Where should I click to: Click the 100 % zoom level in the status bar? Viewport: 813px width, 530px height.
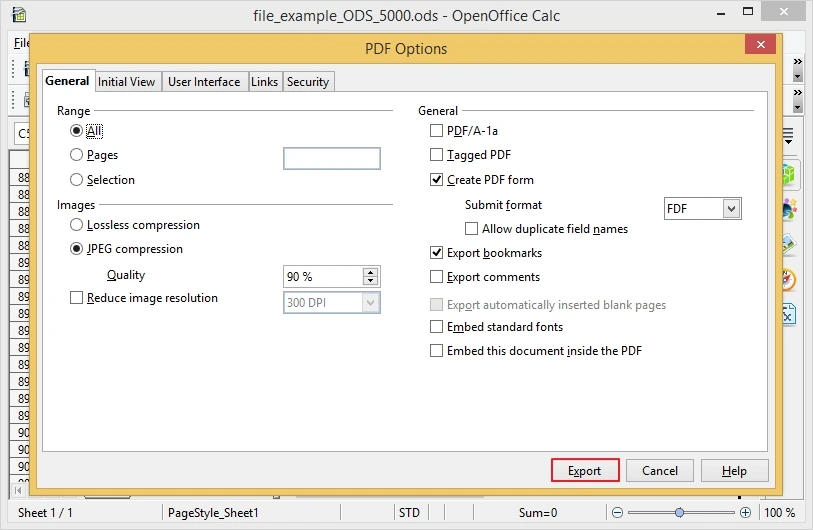click(x=779, y=512)
